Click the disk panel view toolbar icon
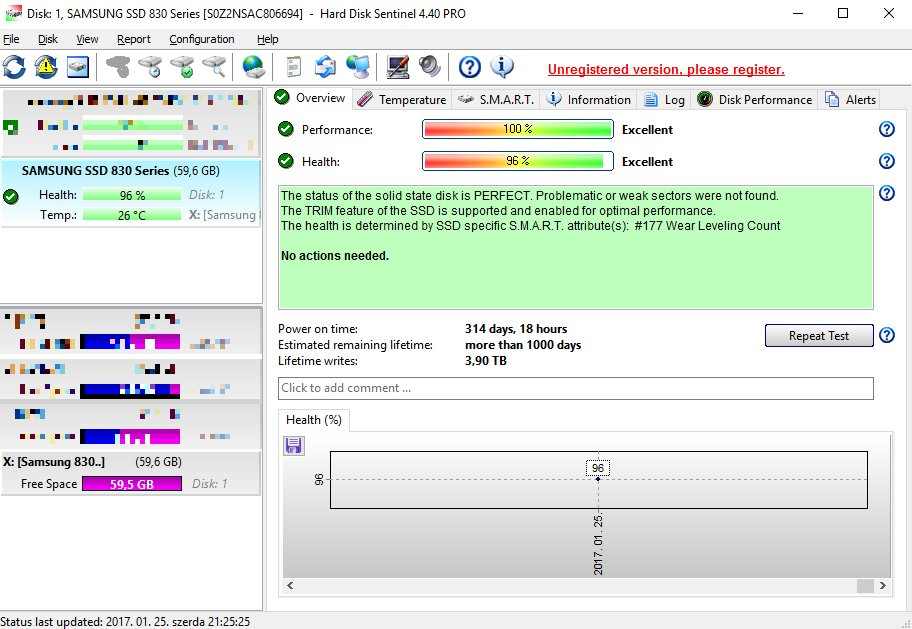Viewport: 912px width, 629px height. click(77, 67)
